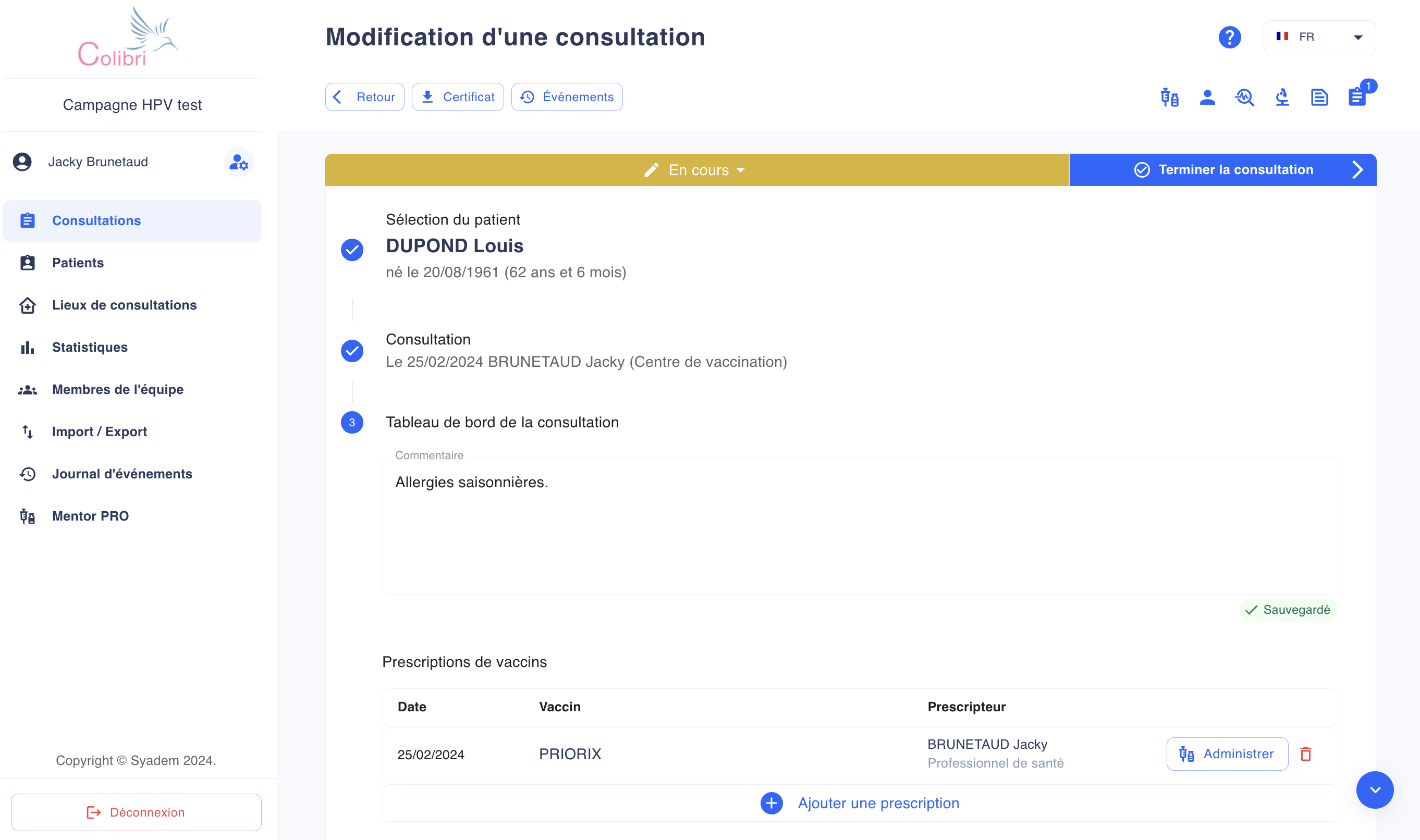Click the Consultation step checkmark
1420x840 pixels.
point(351,351)
